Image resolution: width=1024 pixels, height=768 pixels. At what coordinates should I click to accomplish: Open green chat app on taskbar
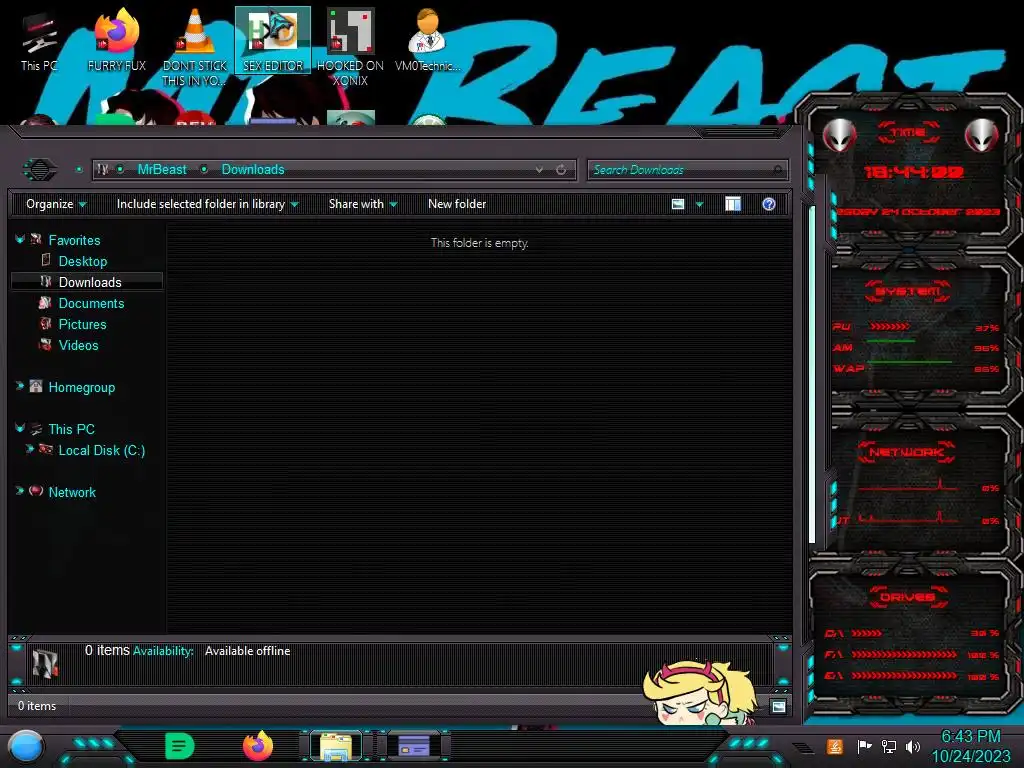click(179, 746)
